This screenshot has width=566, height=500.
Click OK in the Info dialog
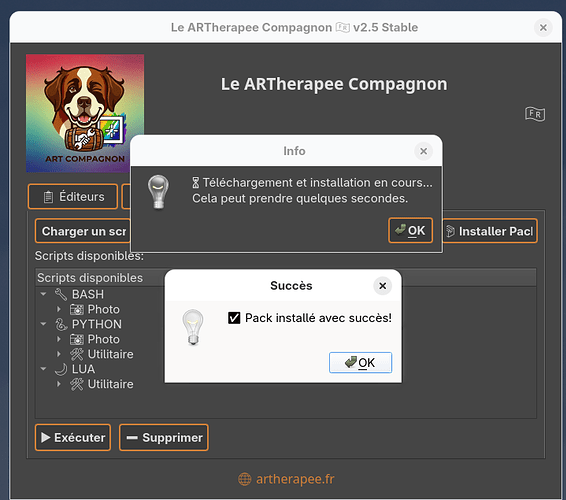click(x=410, y=230)
